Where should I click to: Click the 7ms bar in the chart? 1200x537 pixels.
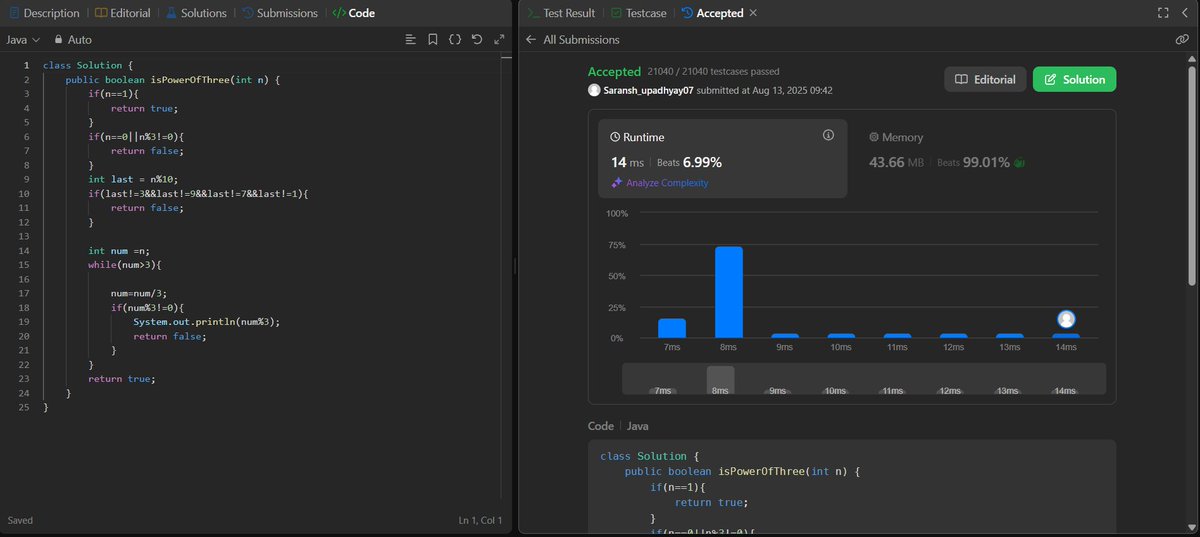672,328
